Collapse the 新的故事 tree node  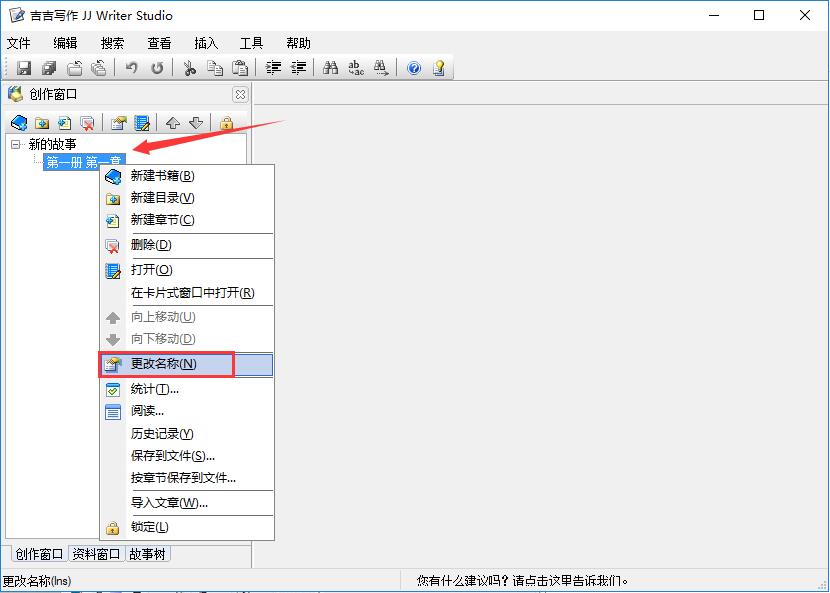(14, 143)
